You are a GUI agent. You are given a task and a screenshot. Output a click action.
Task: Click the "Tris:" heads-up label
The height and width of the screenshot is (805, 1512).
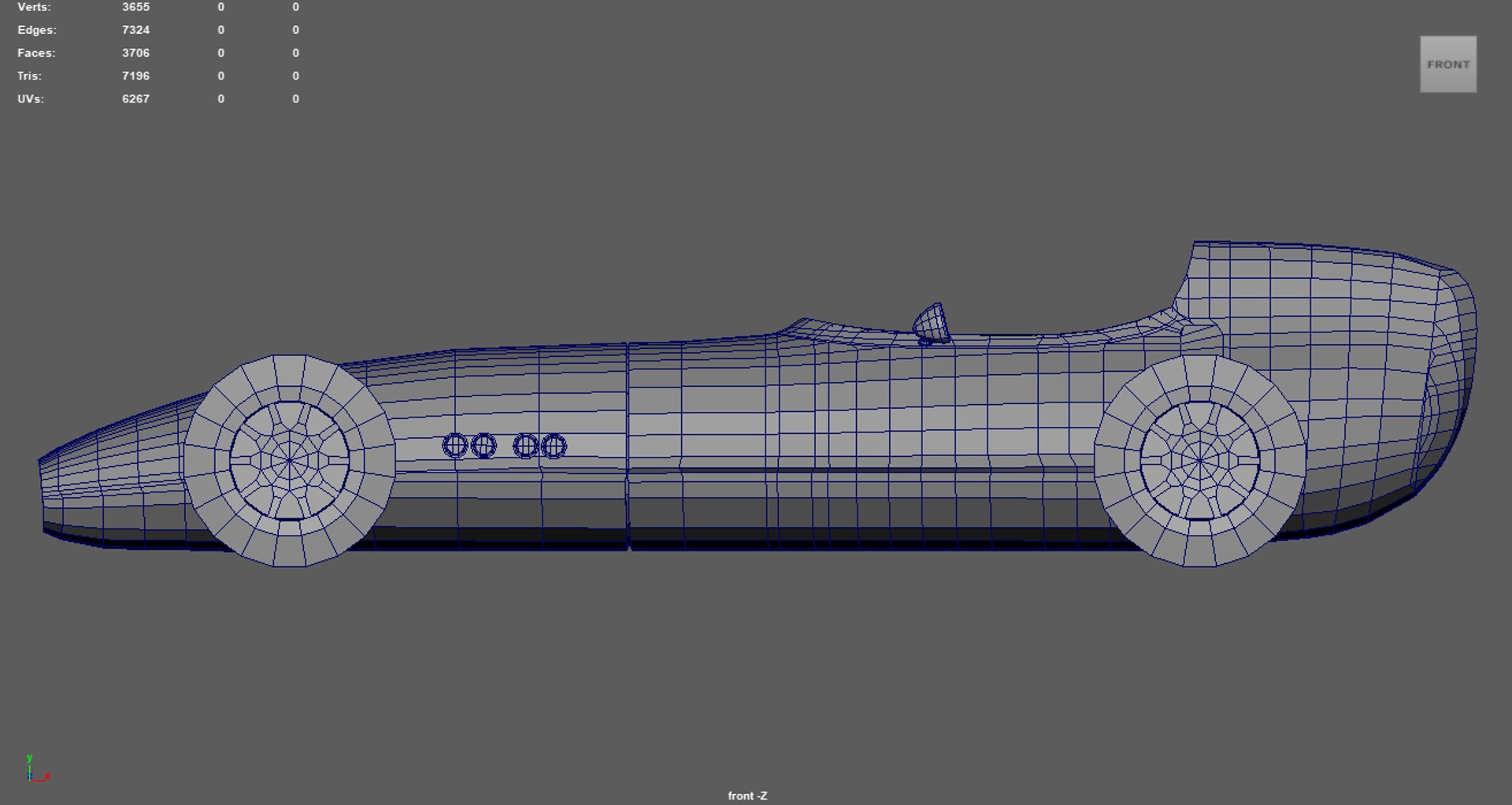(x=29, y=76)
